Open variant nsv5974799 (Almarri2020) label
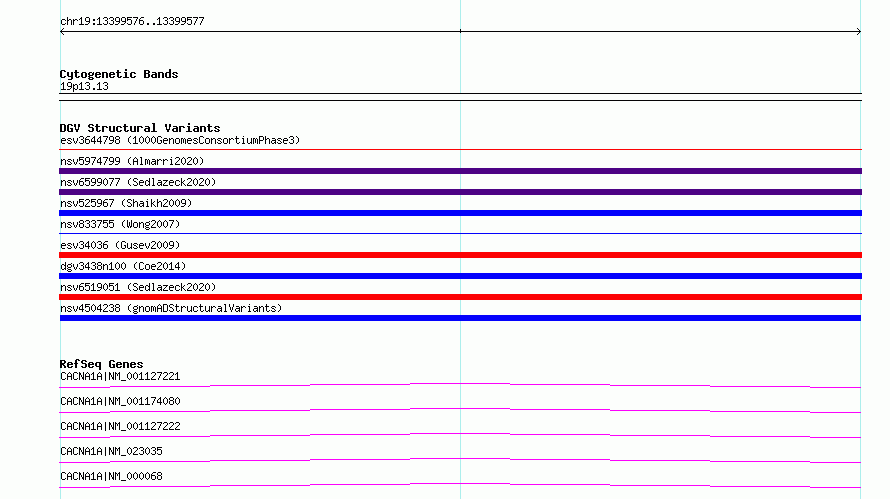 pos(132,161)
